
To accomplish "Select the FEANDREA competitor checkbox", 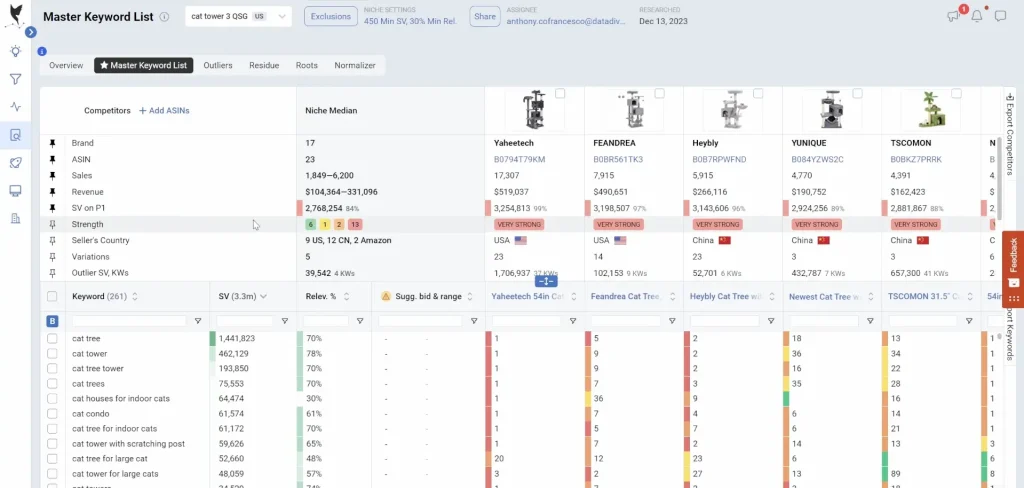I will pyautogui.click(x=659, y=94).
